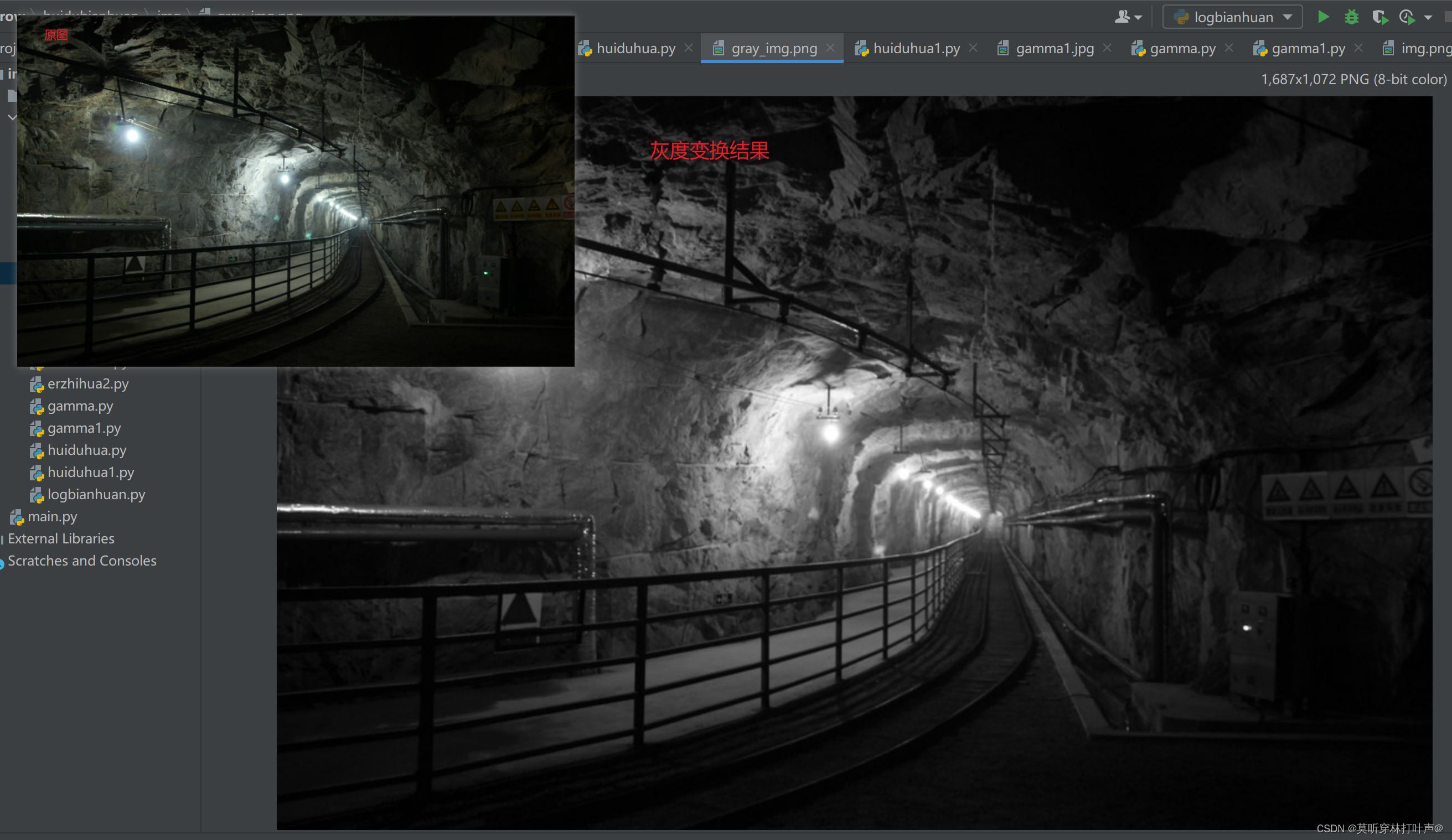Screen dimensions: 1452x840
Task: Expand the External Libraries node
Action: point(60,538)
